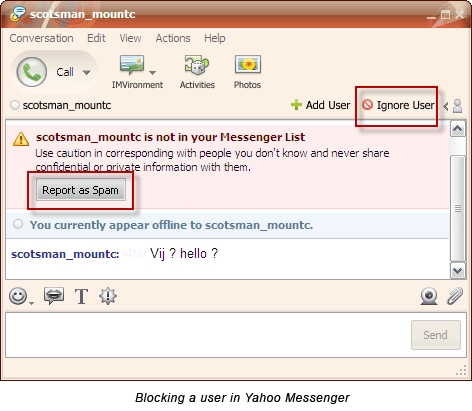This screenshot has height=411, width=472.
Task: Click the chat scrollbar down arrow
Action: 457,271
